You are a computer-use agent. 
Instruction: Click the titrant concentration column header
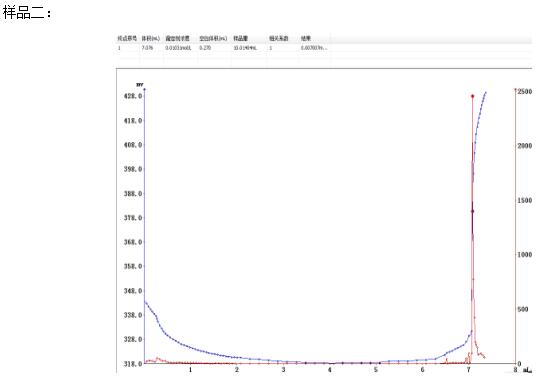[x=177, y=38]
